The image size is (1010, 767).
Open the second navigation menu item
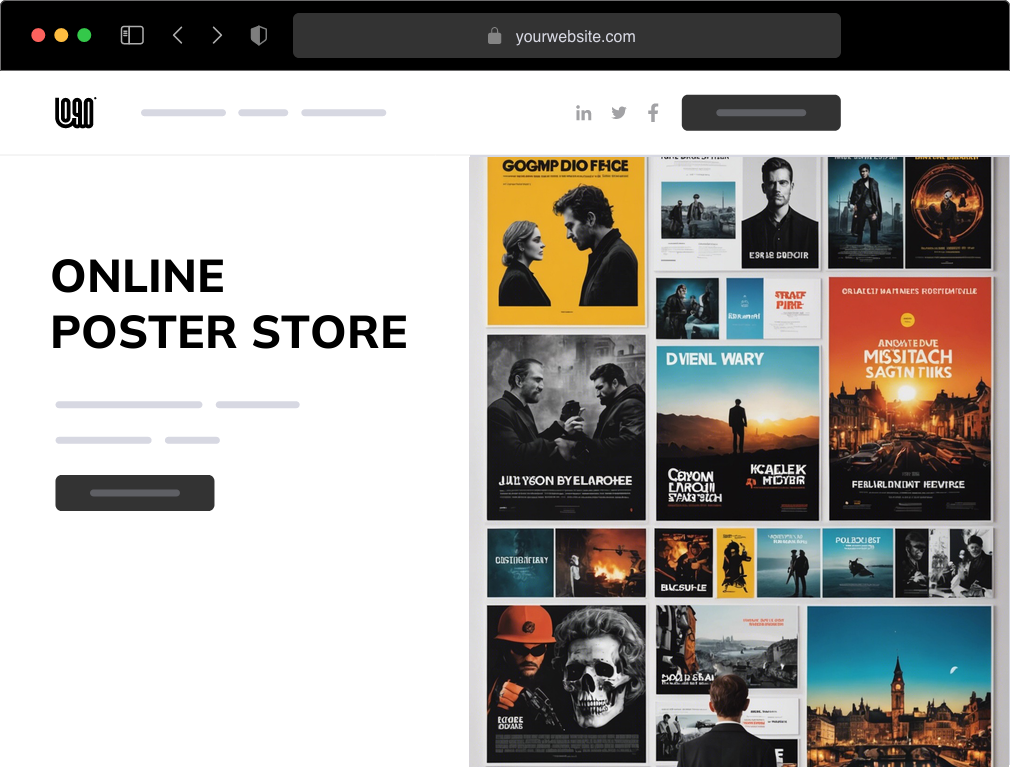point(262,113)
